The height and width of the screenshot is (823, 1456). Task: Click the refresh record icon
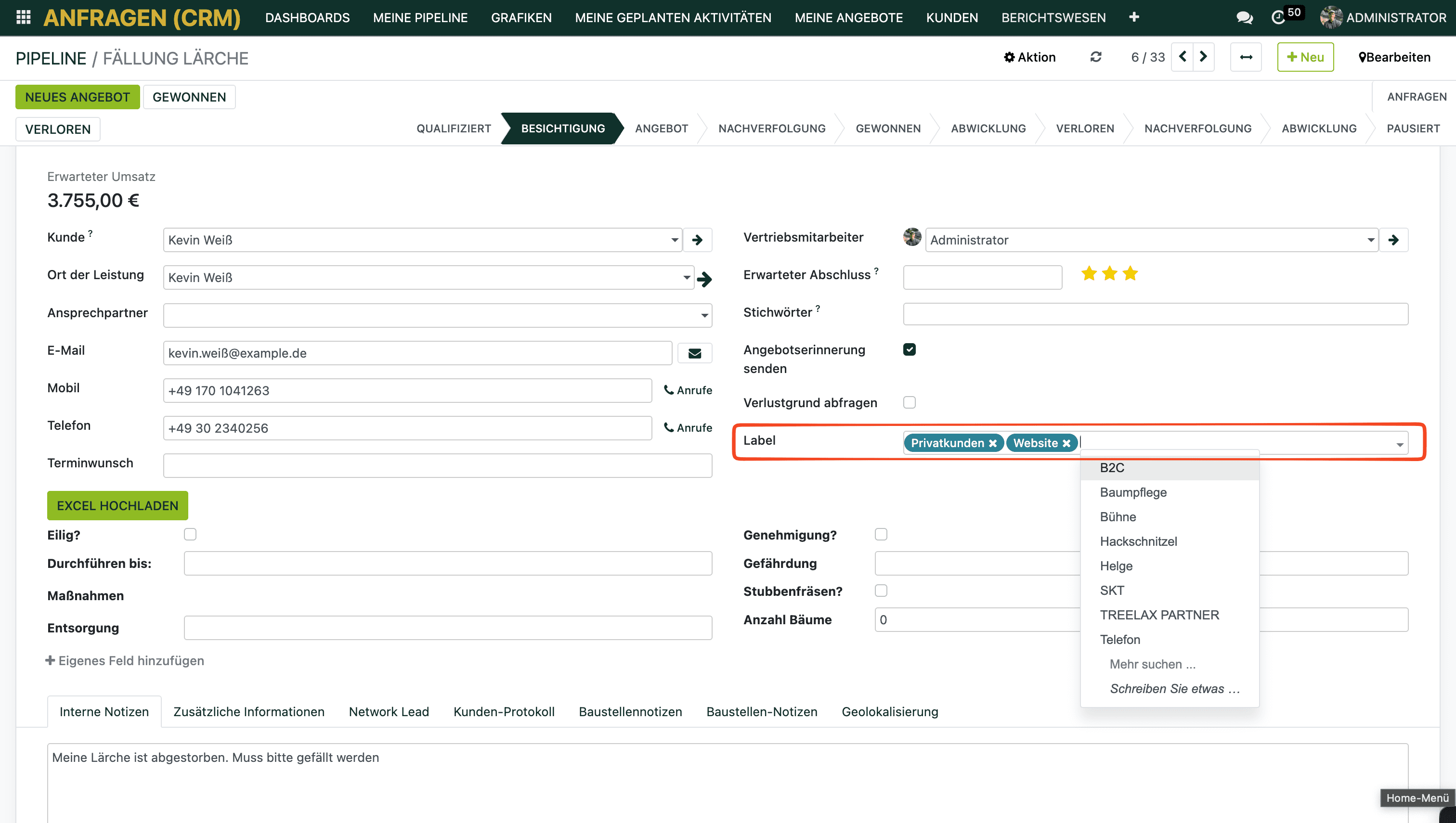tap(1095, 57)
